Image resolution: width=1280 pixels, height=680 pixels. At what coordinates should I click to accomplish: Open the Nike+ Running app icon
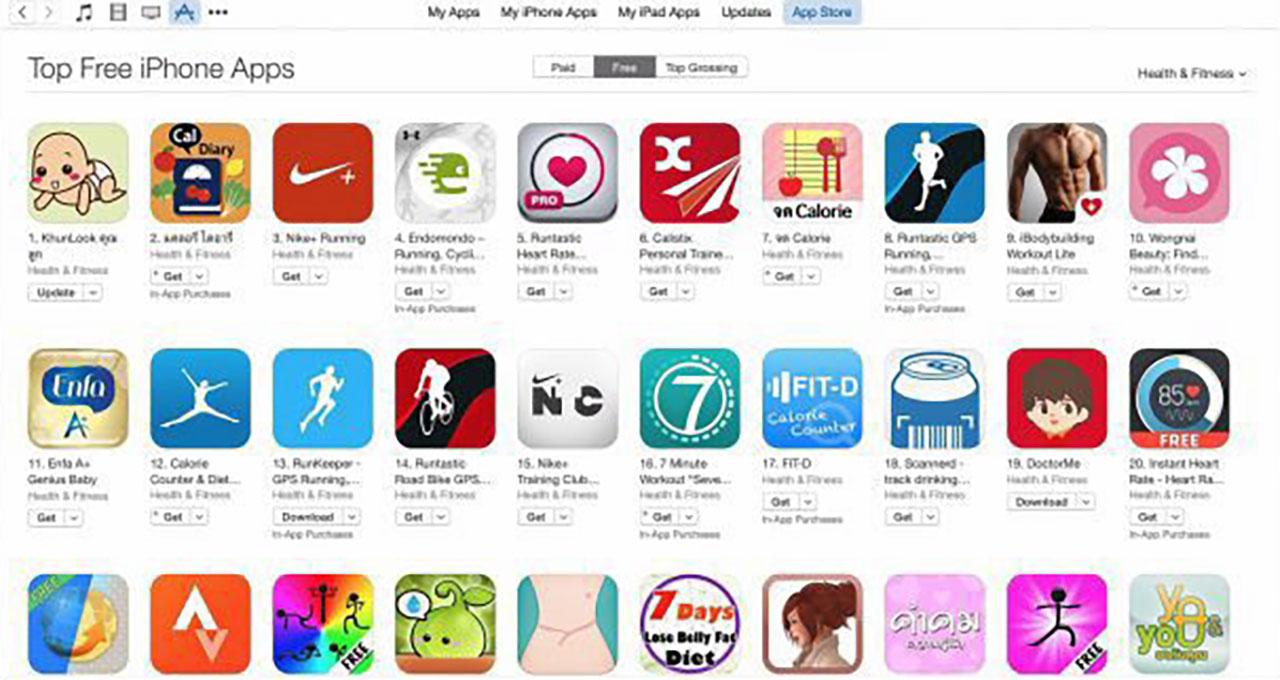[x=322, y=173]
